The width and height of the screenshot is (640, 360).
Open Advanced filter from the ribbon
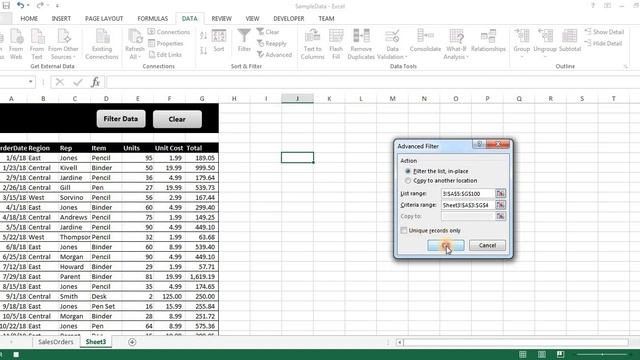274,55
